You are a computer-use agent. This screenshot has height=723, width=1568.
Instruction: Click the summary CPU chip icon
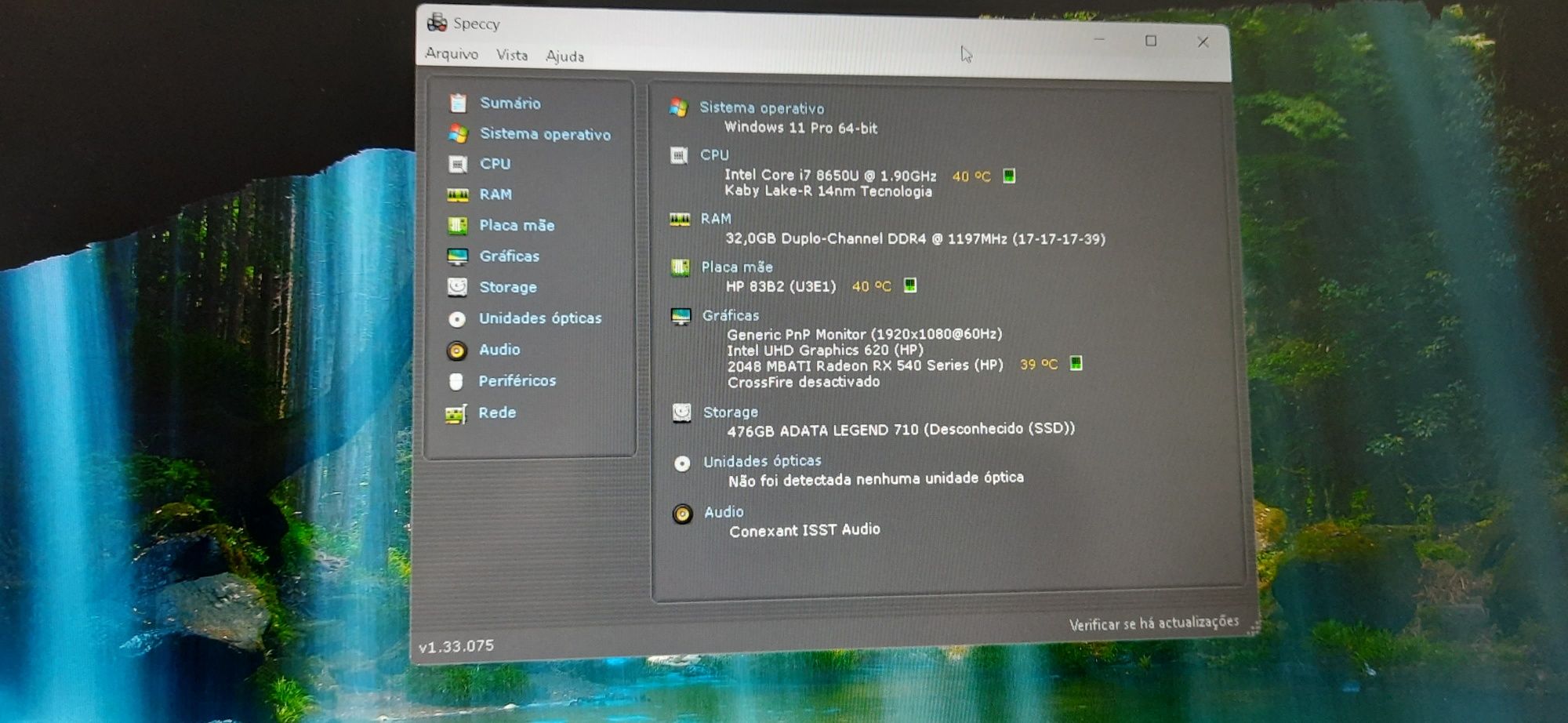(x=679, y=155)
